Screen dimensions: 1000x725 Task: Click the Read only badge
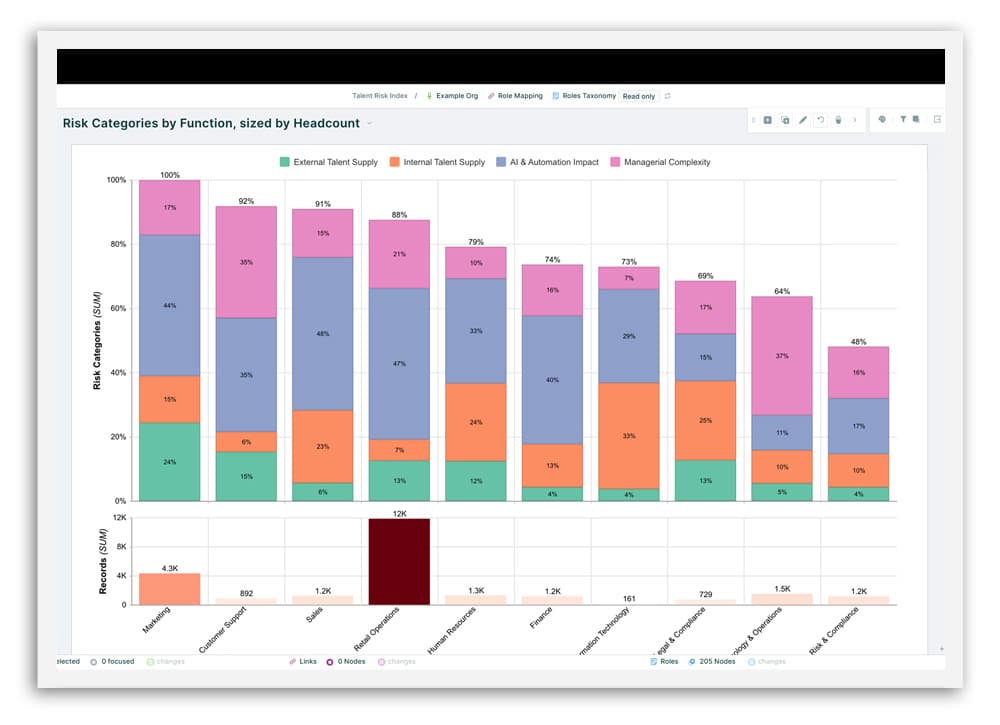coord(638,96)
